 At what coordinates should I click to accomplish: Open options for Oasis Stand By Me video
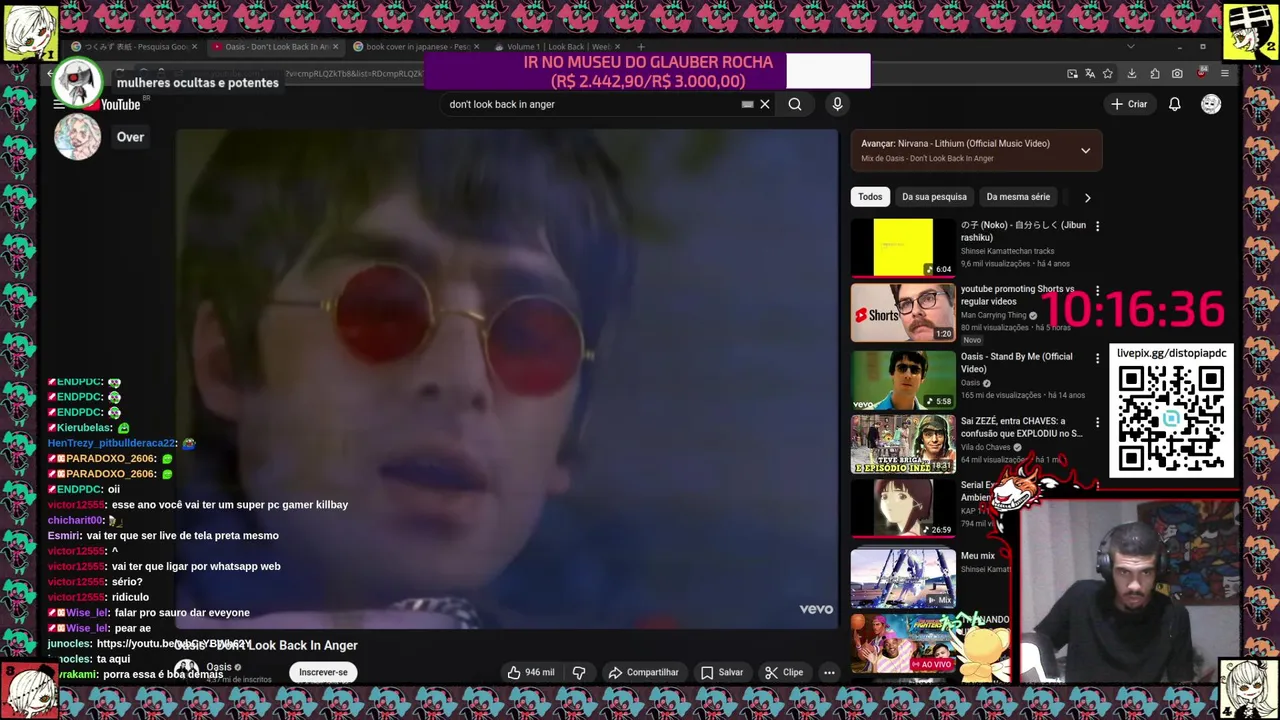[x=1097, y=358]
